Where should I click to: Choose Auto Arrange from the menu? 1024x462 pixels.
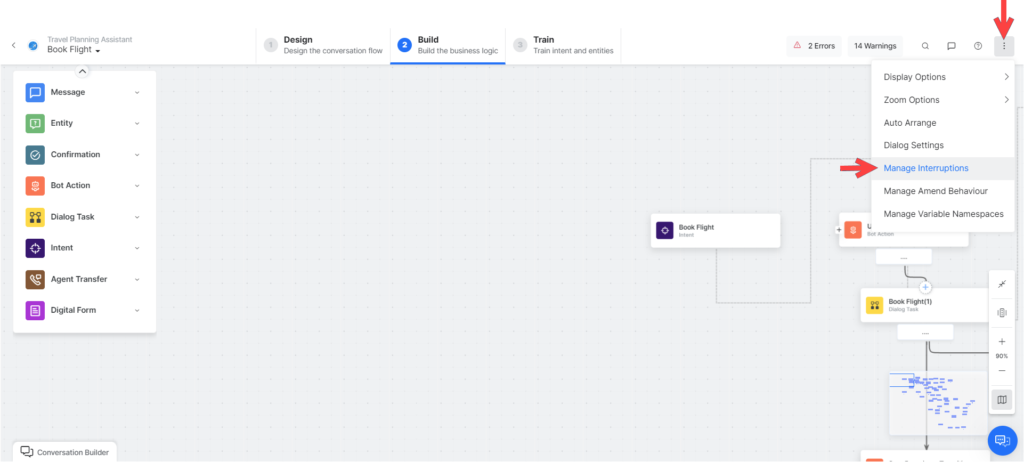(x=912, y=122)
